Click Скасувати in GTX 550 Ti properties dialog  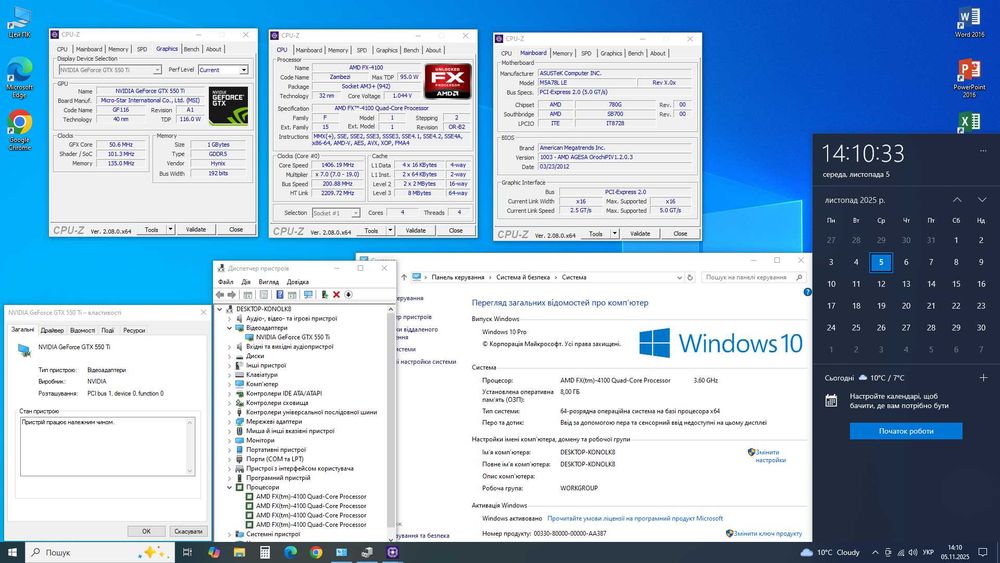point(188,531)
